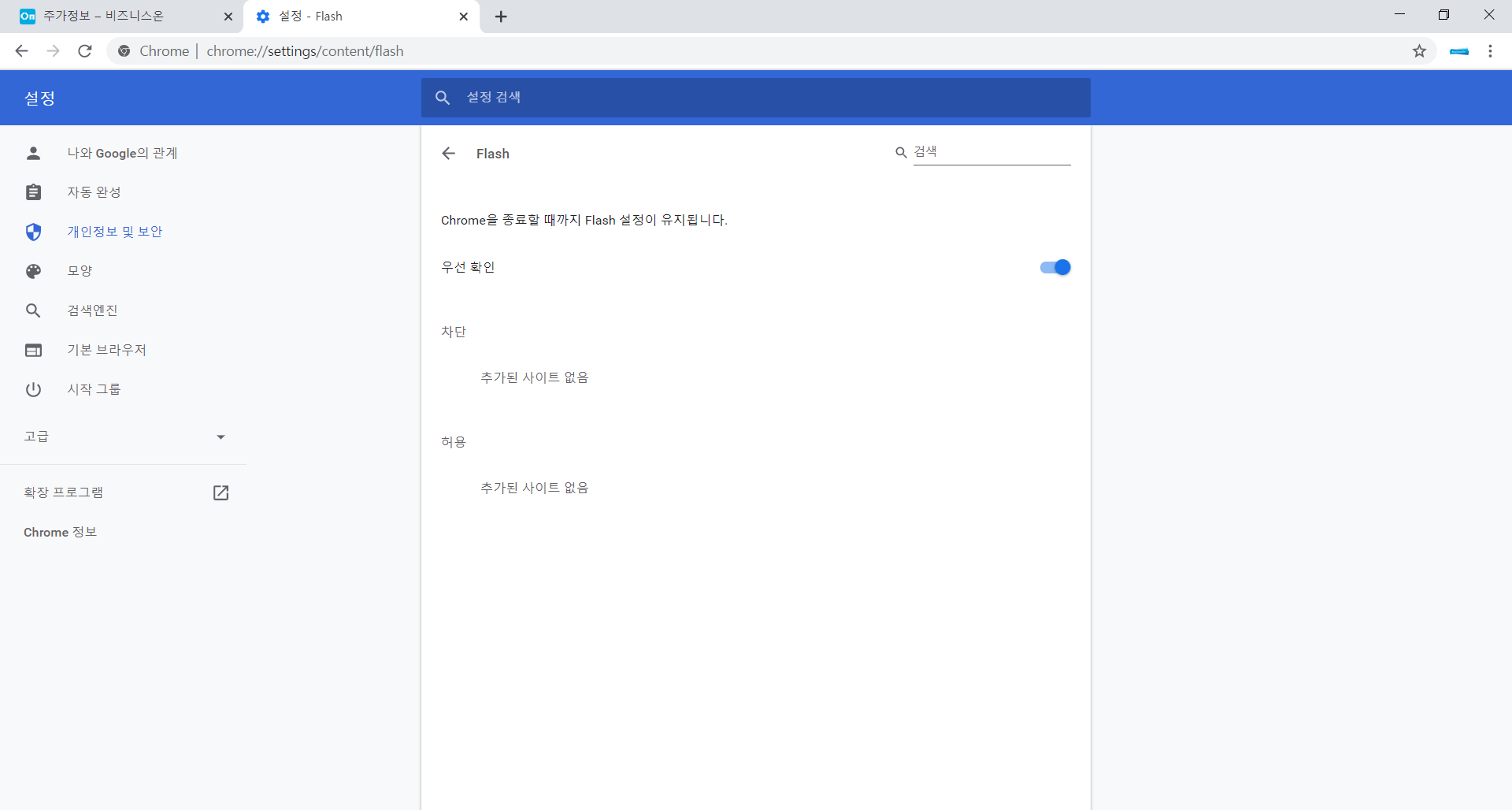Click the 설정 검색 search field
The height and width of the screenshot is (810, 1512).
tap(756, 97)
